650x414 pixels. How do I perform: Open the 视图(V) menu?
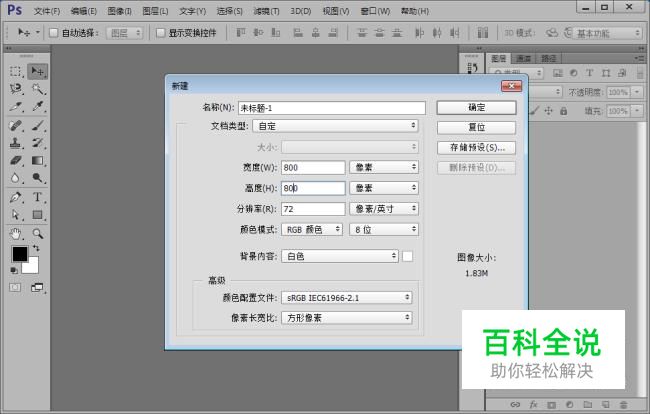tap(336, 11)
